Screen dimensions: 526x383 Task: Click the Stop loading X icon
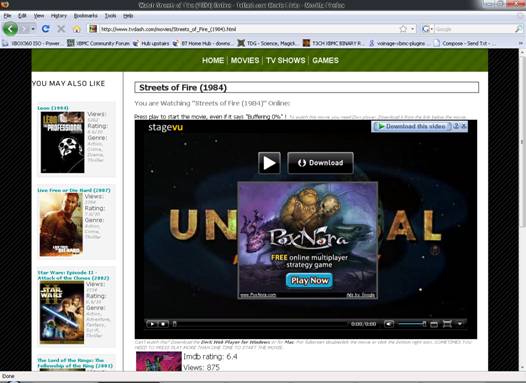click(61, 29)
